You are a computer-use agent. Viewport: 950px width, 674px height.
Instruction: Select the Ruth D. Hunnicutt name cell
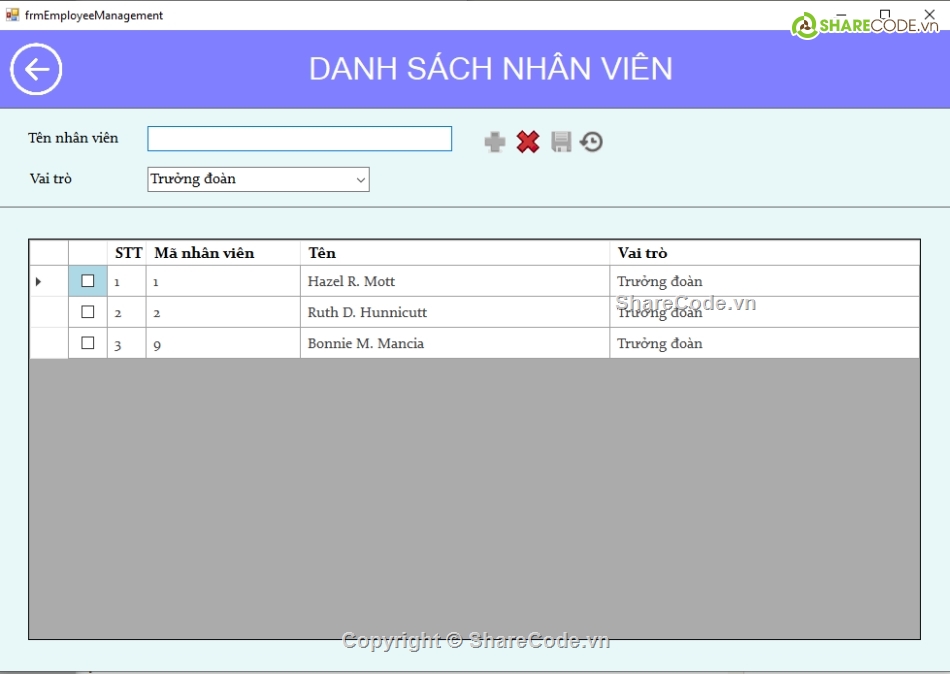tap(454, 312)
